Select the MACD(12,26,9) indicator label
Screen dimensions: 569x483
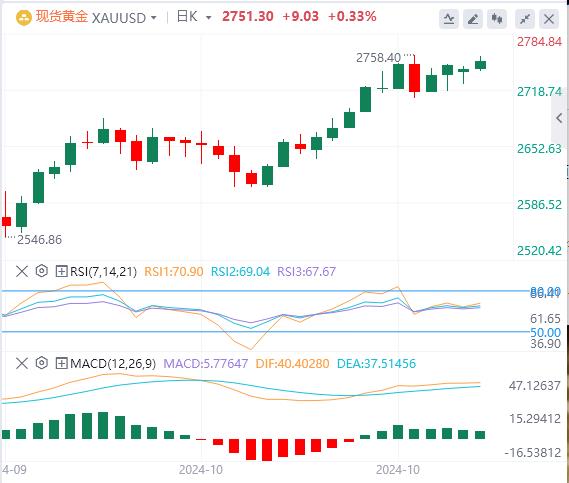113,363
